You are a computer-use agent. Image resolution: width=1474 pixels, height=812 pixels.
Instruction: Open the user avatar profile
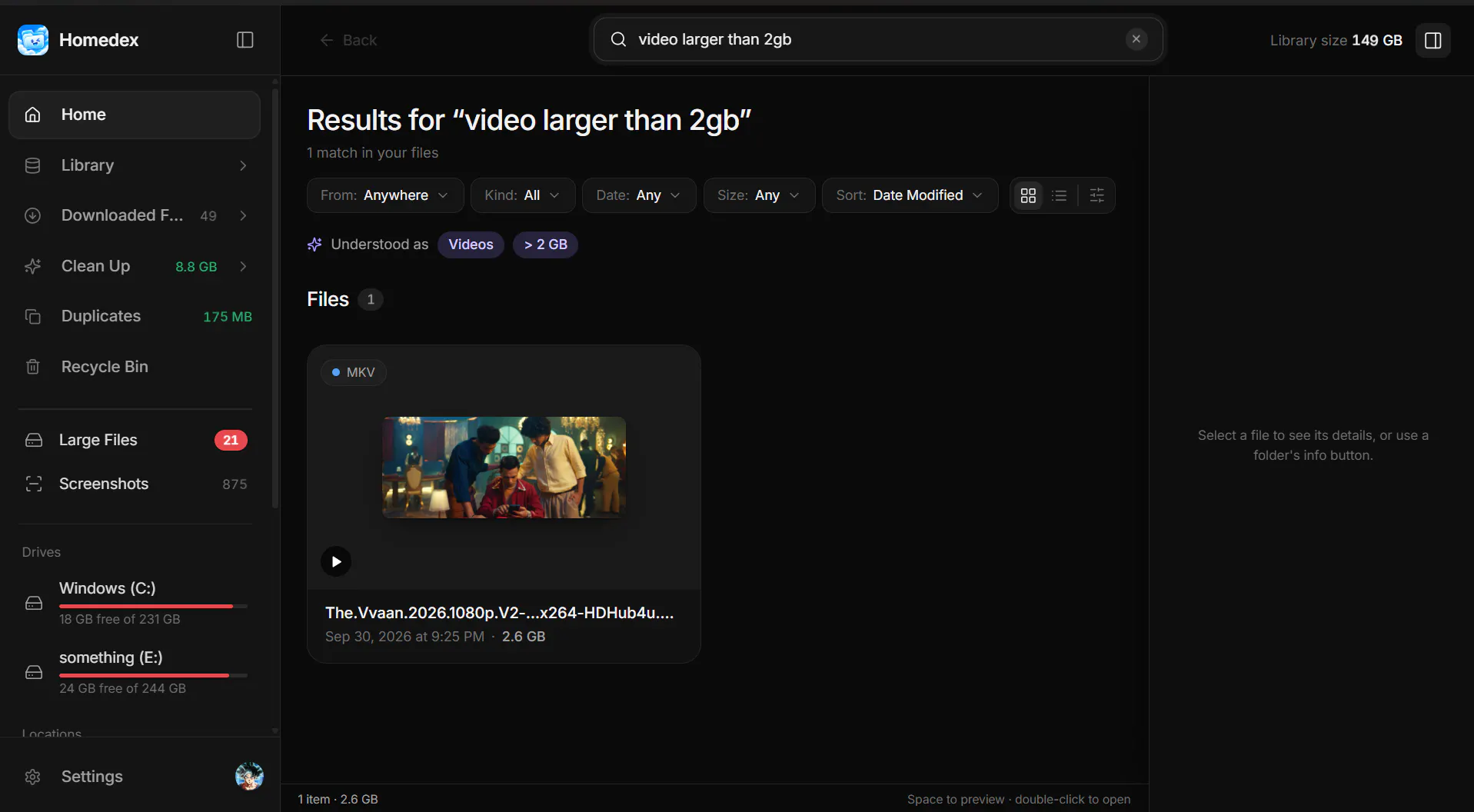tap(249, 777)
